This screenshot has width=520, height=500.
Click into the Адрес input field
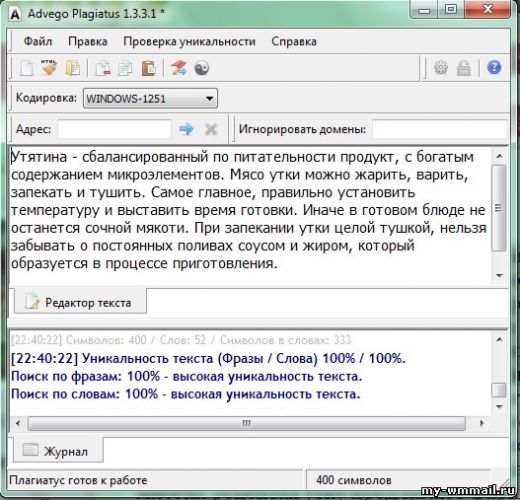114,129
